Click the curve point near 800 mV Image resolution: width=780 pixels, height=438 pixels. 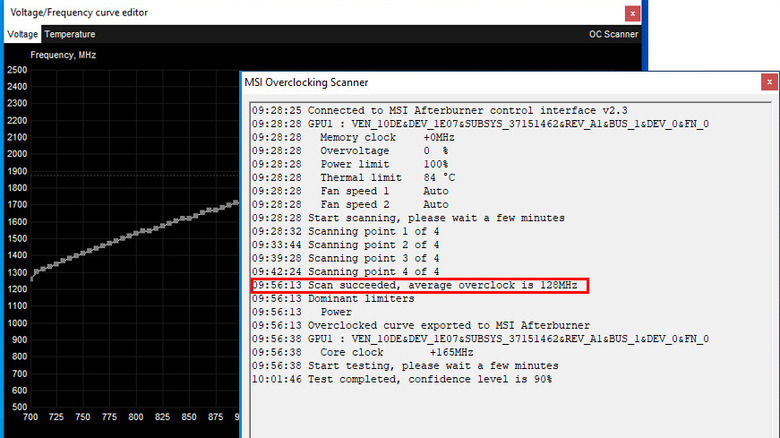pos(136,233)
